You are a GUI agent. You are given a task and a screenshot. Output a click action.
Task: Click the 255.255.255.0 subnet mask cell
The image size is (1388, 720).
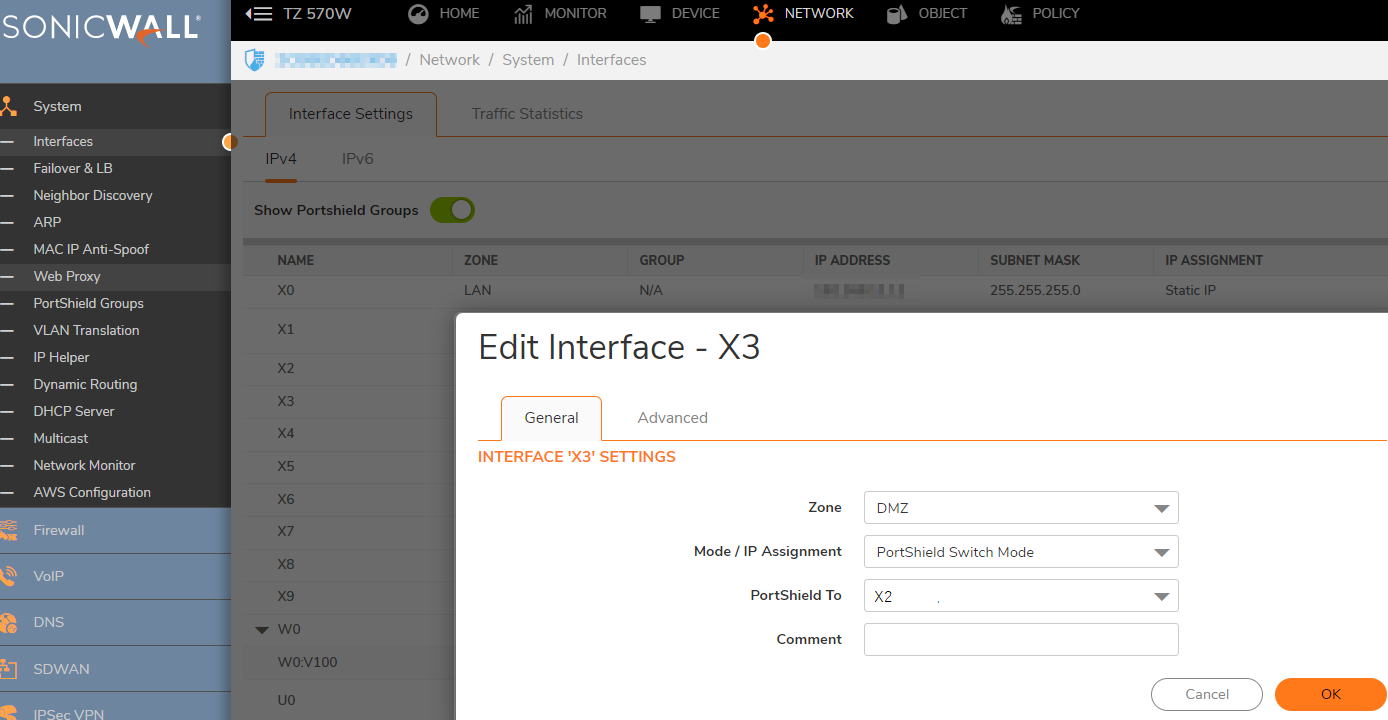click(x=1035, y=291)
